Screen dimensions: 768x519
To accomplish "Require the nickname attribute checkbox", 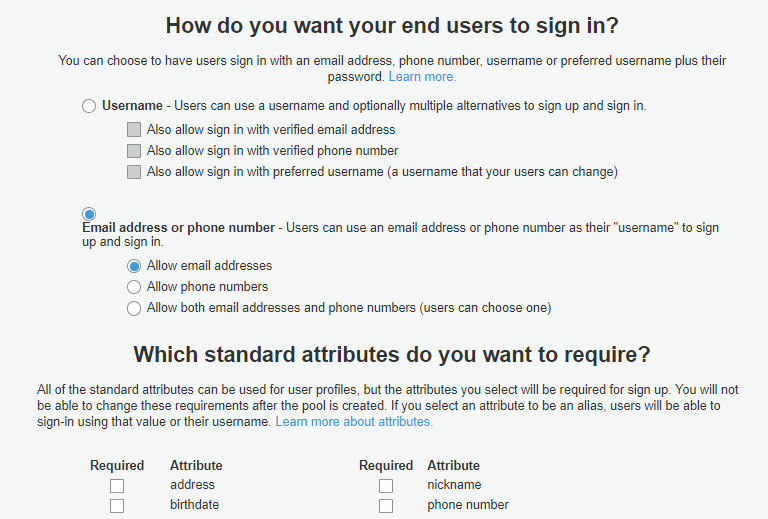I will pos(386,486).
